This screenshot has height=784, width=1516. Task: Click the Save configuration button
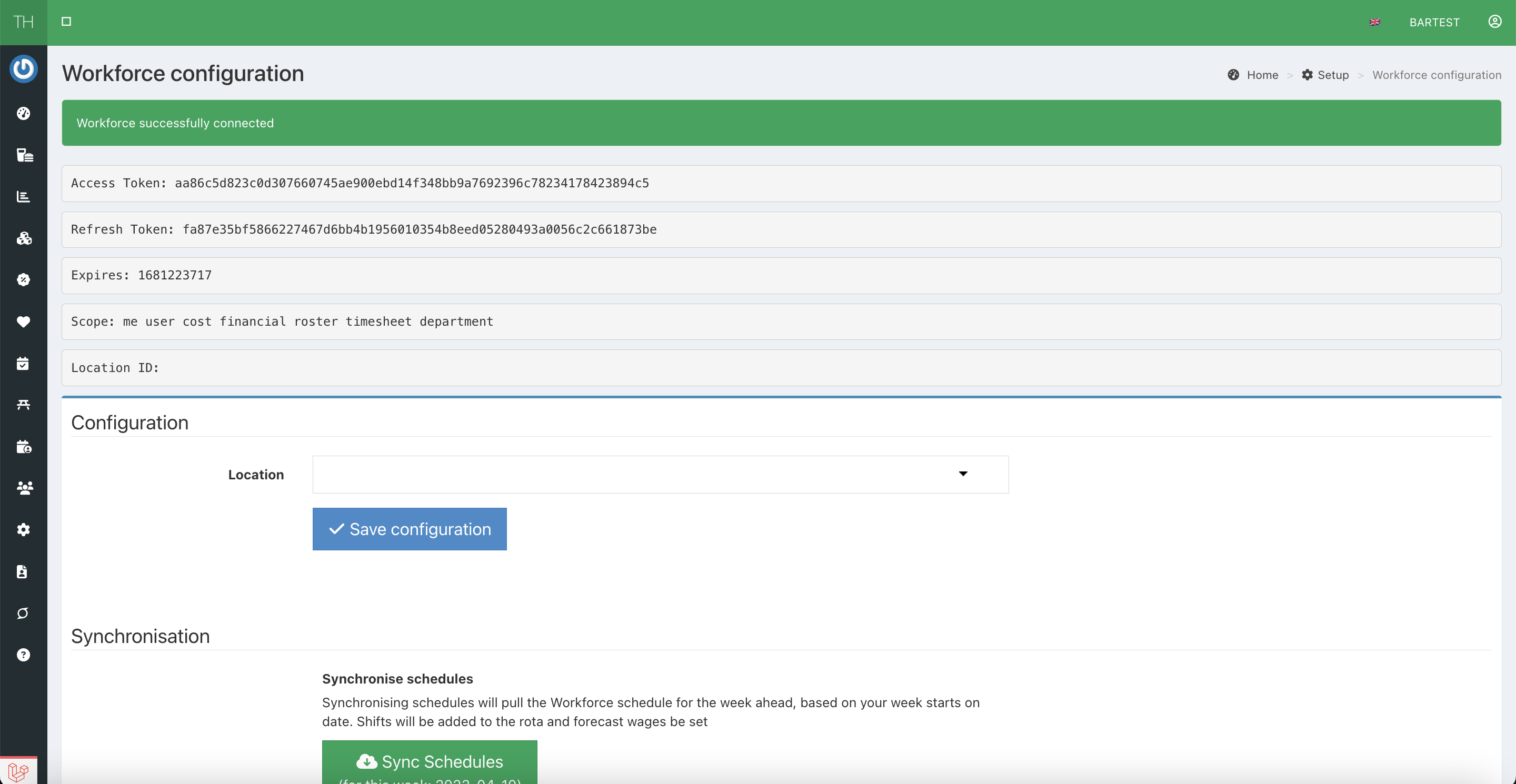click(x=409, y=529)
